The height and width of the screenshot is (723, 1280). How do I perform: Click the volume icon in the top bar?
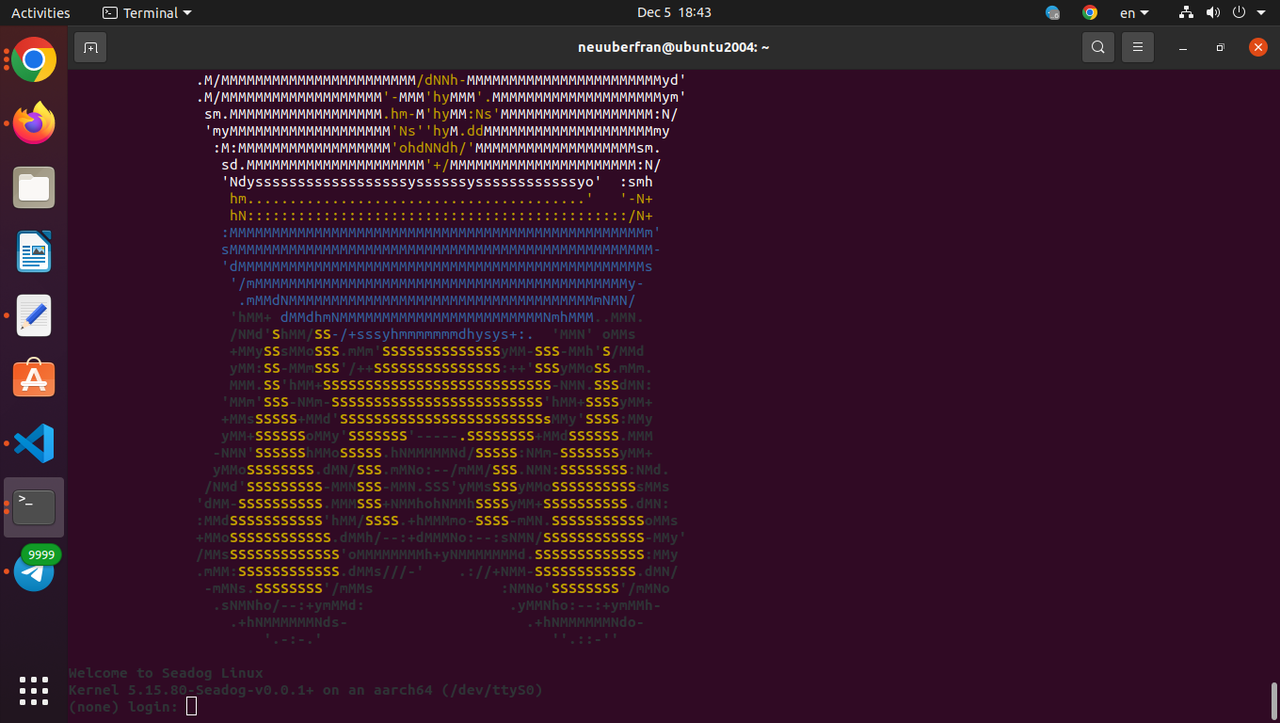pyautogui.click(x=1213, y=13)
